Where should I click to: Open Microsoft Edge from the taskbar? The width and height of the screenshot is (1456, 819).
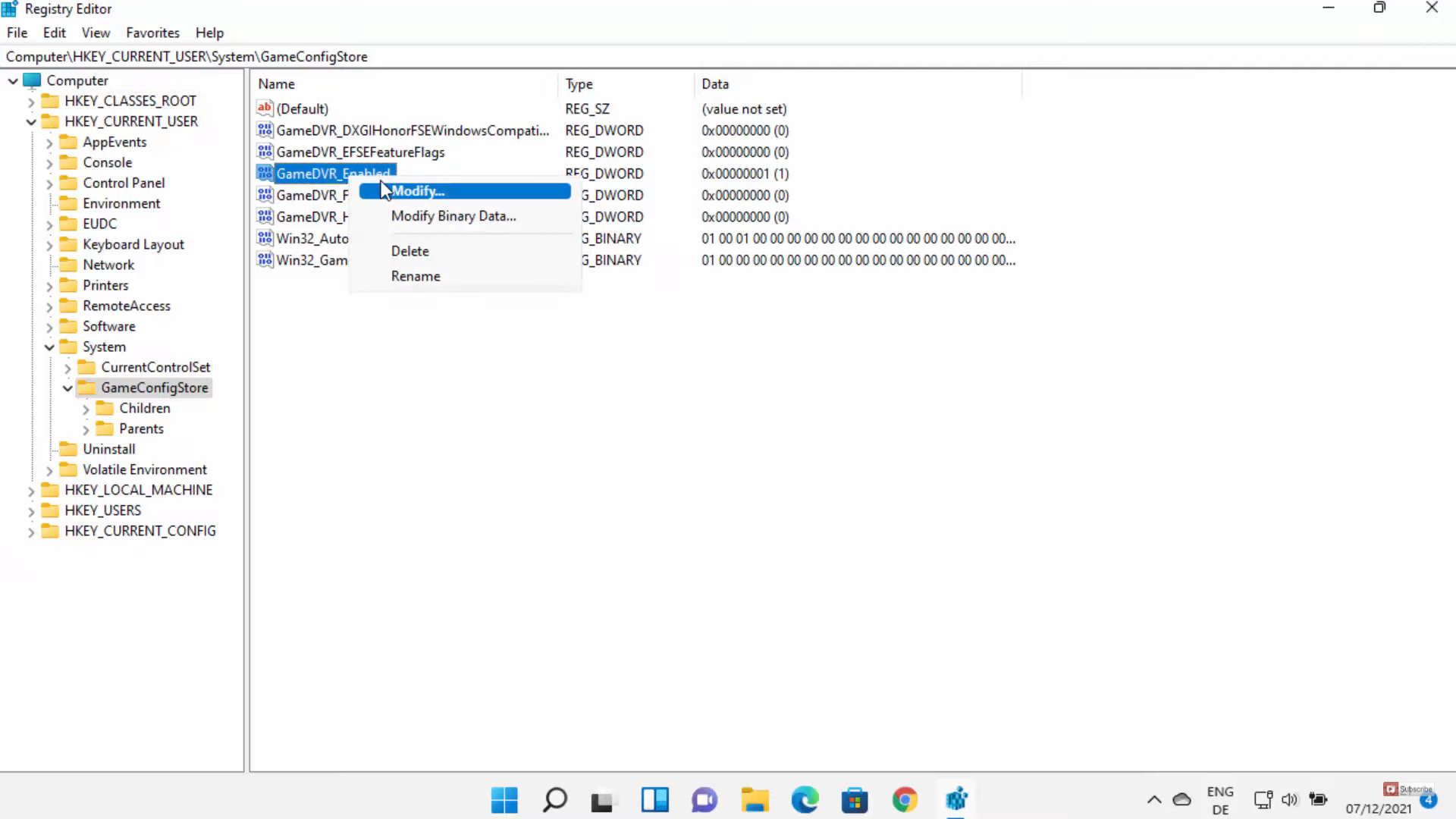805,799
